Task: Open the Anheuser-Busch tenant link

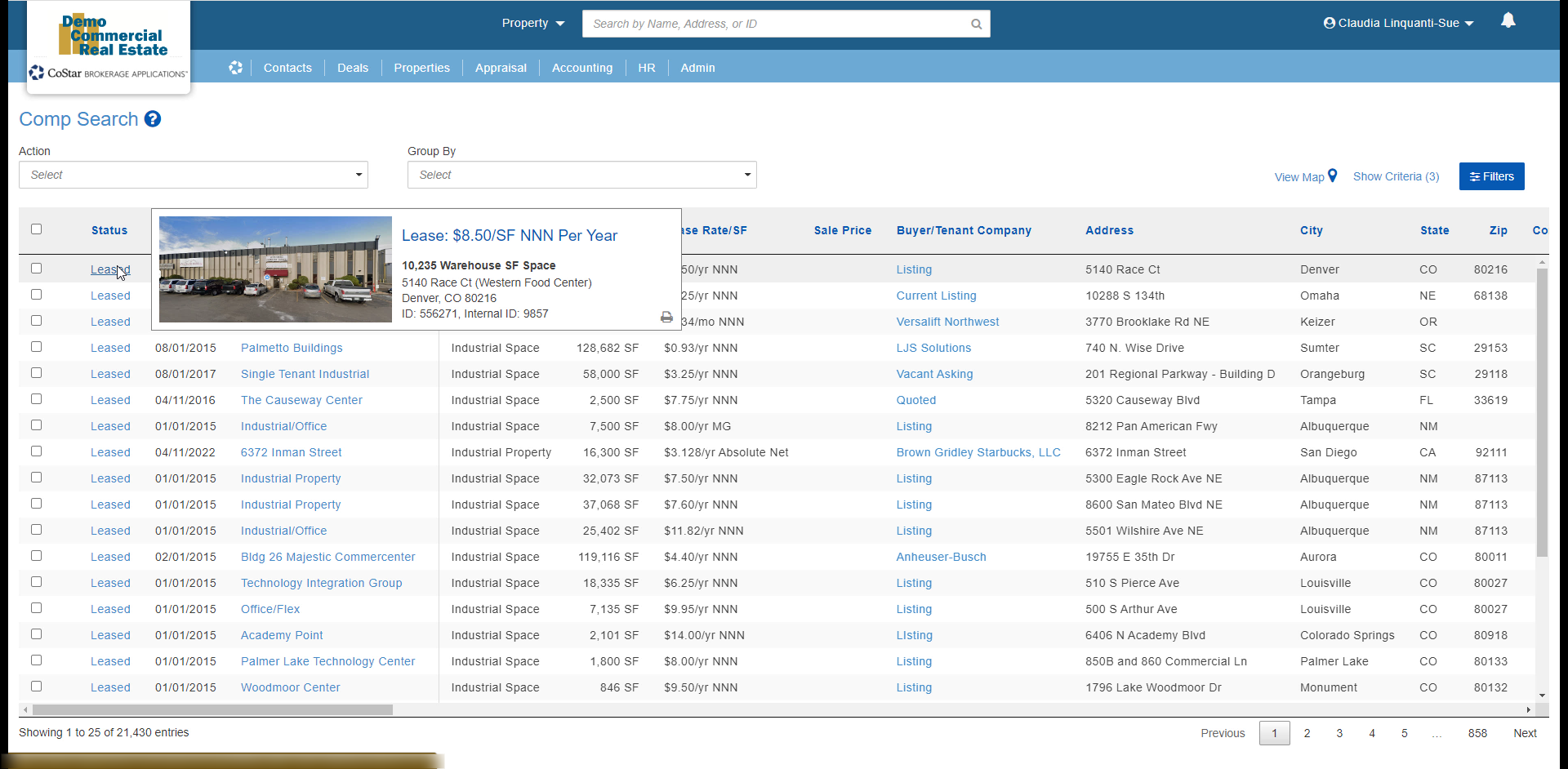Action: coord(941,557)
